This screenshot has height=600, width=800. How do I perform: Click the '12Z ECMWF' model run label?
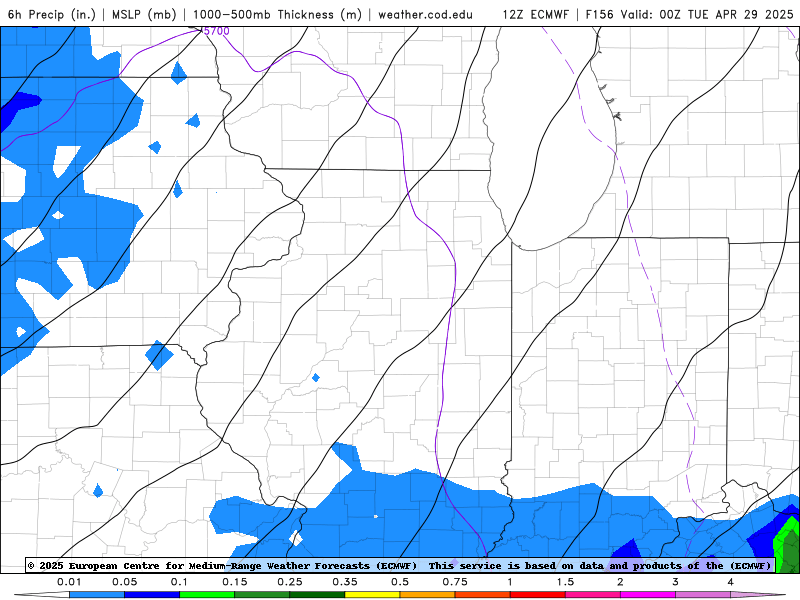(535, 14)
